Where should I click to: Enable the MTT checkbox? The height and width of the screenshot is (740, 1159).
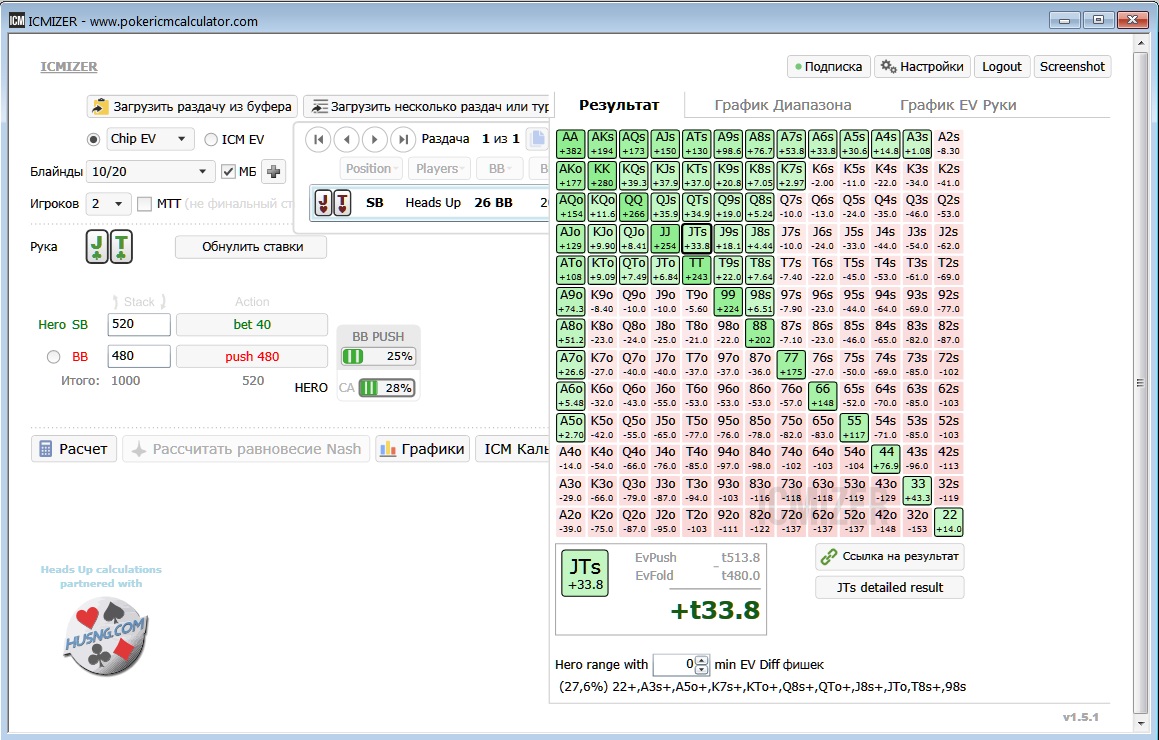[x=144, y=204]
